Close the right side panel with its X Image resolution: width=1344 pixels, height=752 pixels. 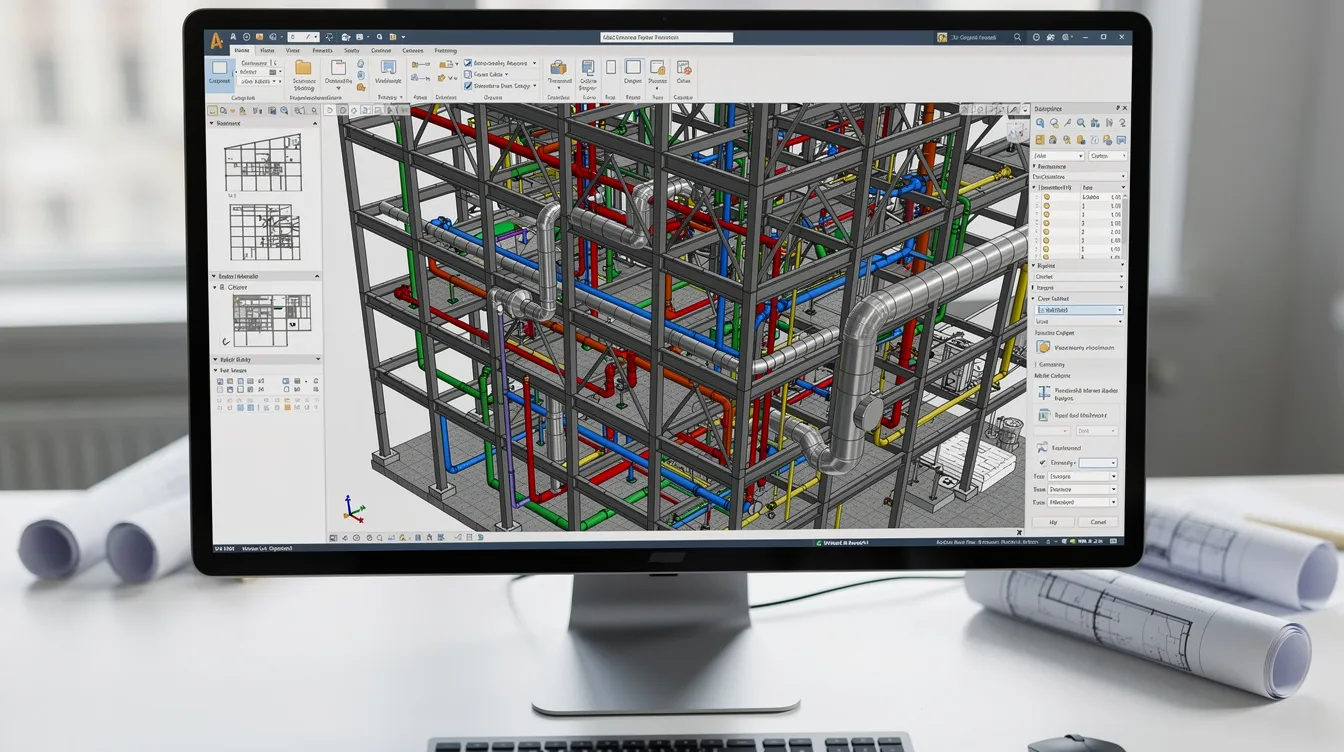1125,108
